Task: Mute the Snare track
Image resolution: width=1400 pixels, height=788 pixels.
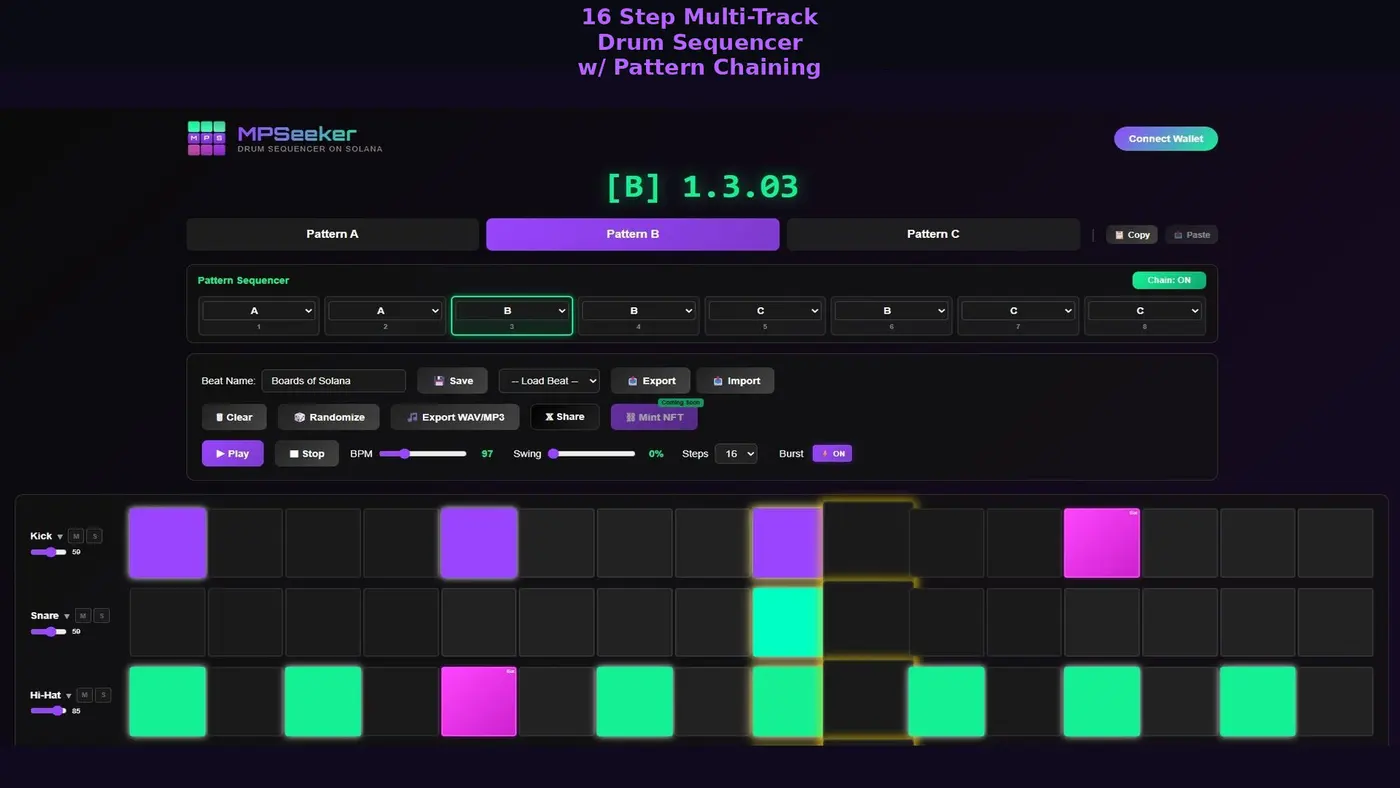Action: [x=83, y=616]
